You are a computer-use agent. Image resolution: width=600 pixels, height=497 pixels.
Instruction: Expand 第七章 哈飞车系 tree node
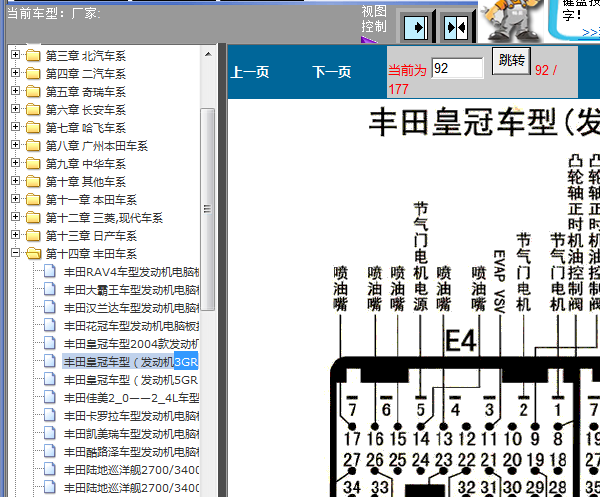click(15, 126)
